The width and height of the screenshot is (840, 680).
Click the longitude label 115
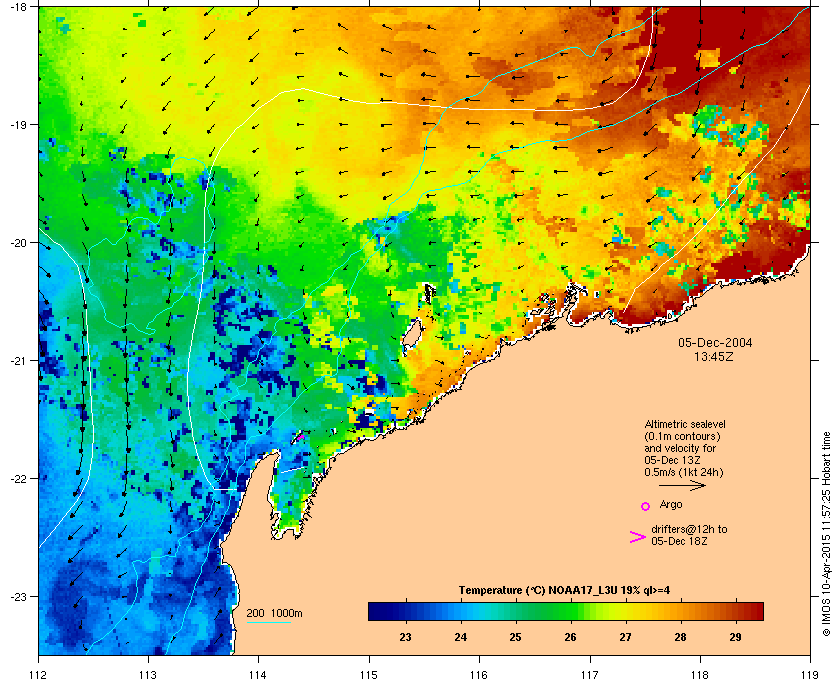[x=369, y=674]
